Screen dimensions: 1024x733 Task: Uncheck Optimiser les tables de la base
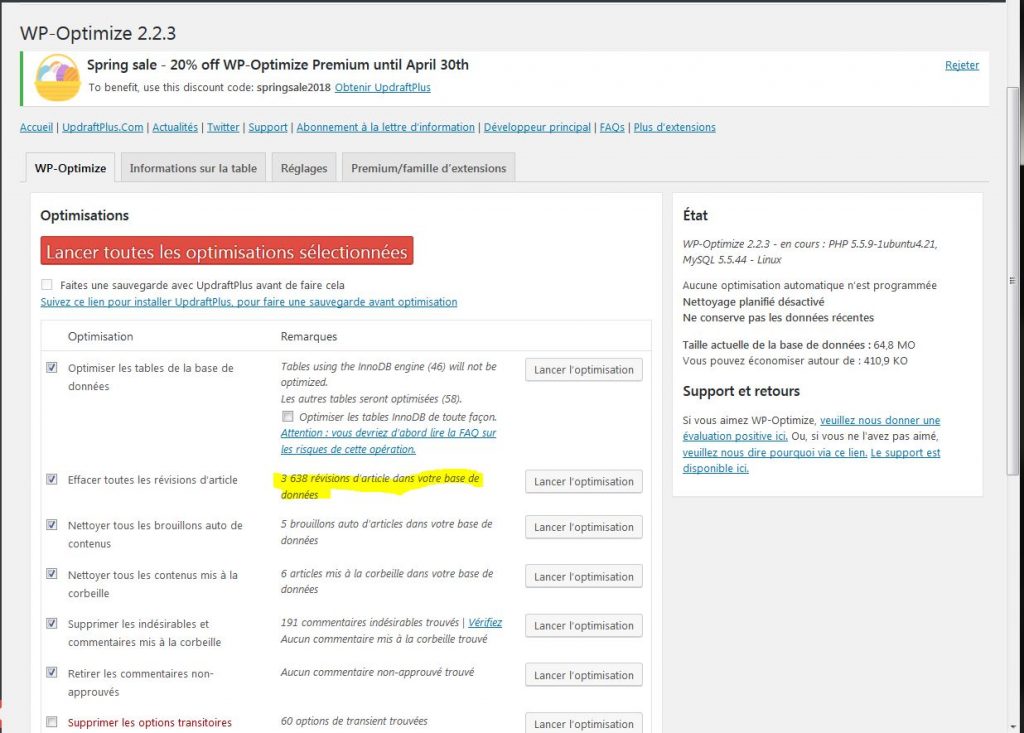(x=52, y=367)
